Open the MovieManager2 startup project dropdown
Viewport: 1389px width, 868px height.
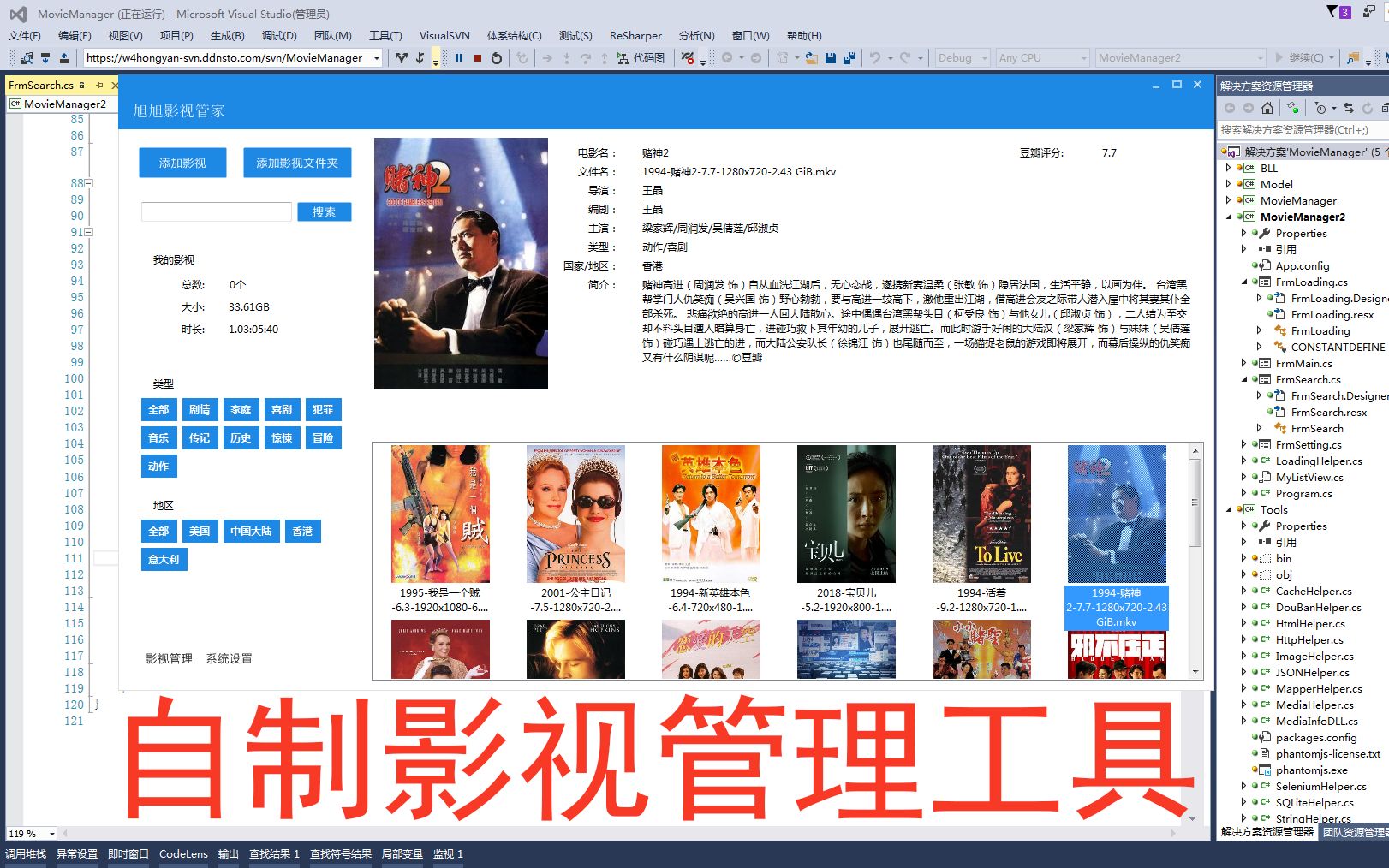point(1259,58)
